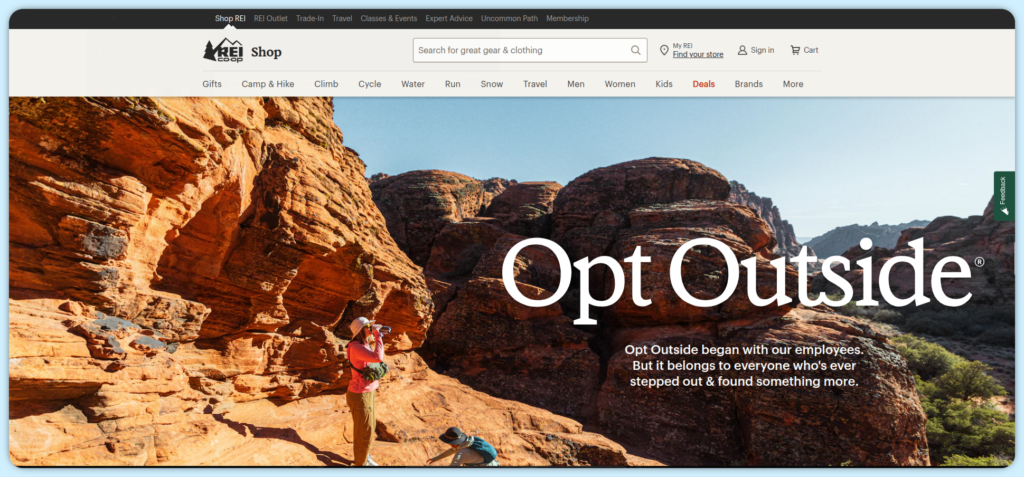Image resolution: width=1024 pixels, height=477 pixels.
Task: Click the REI Co-op logo
Action: pos(223,50)
